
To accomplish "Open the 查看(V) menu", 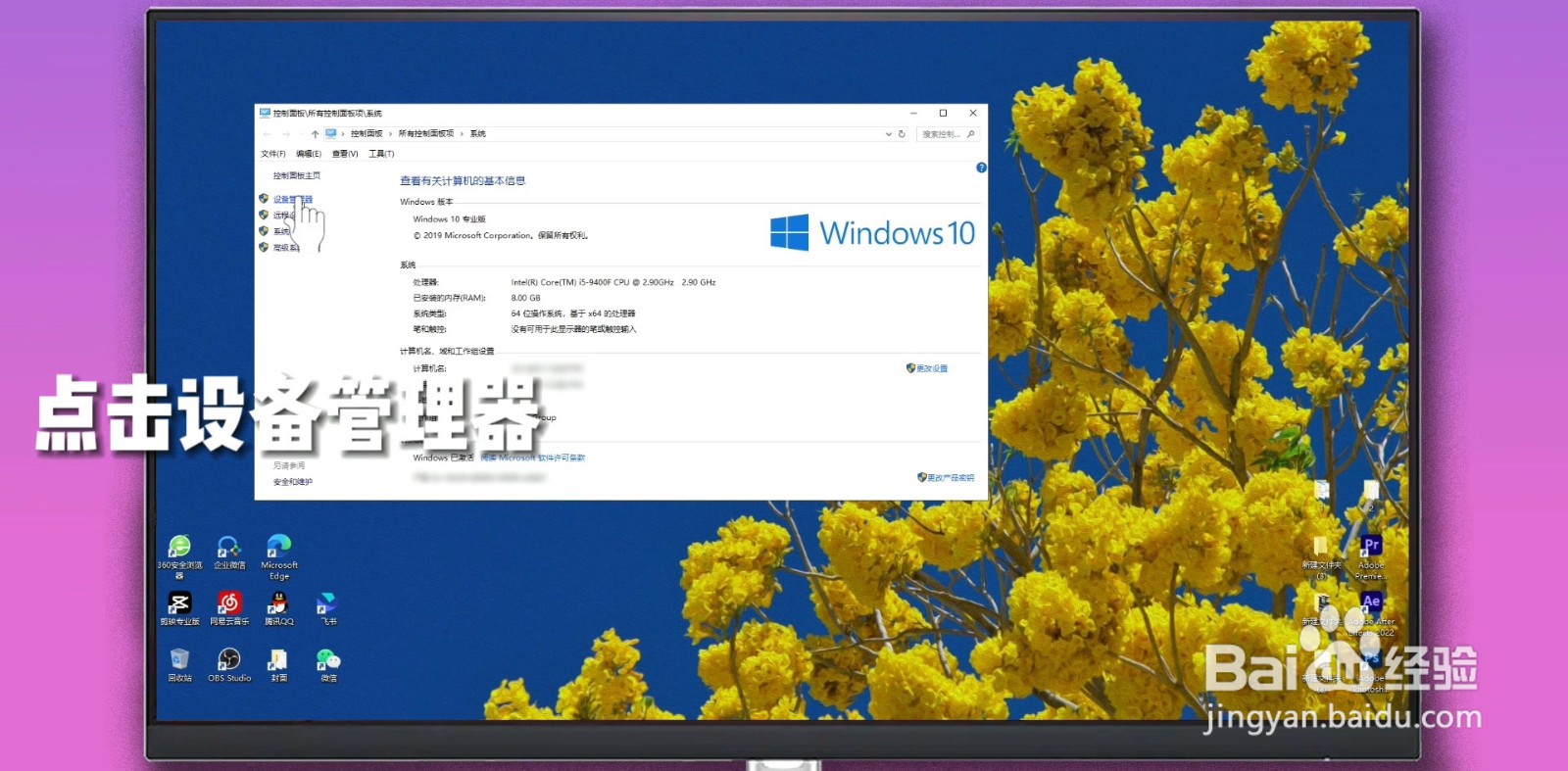I will coord(345,154).
